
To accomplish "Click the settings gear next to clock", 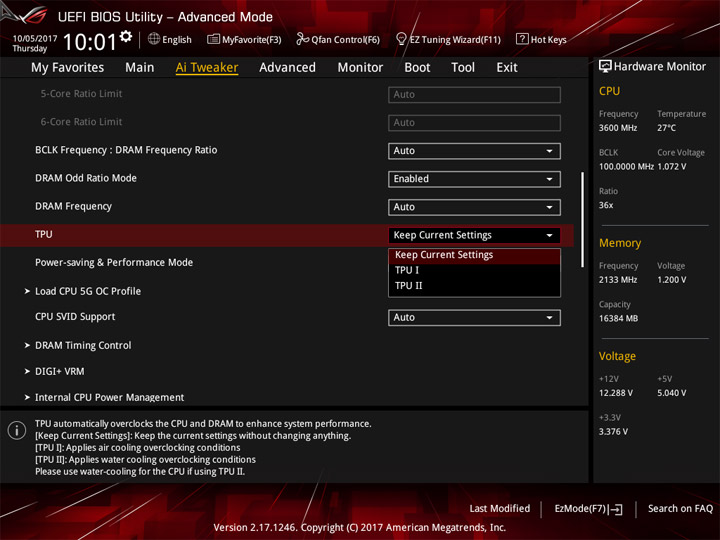I will point(126,37).
